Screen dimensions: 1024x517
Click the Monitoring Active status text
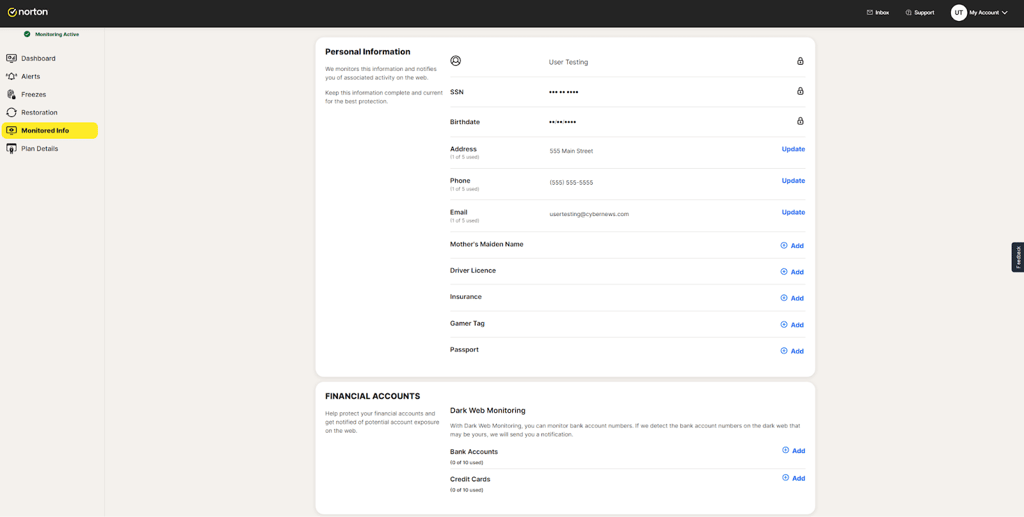click(57, 34)
